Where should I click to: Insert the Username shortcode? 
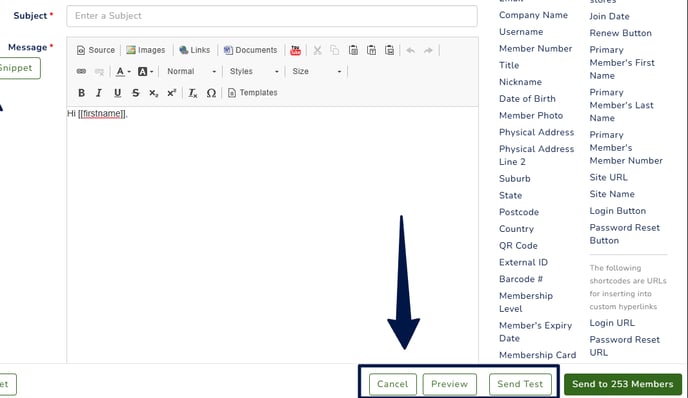521,32
